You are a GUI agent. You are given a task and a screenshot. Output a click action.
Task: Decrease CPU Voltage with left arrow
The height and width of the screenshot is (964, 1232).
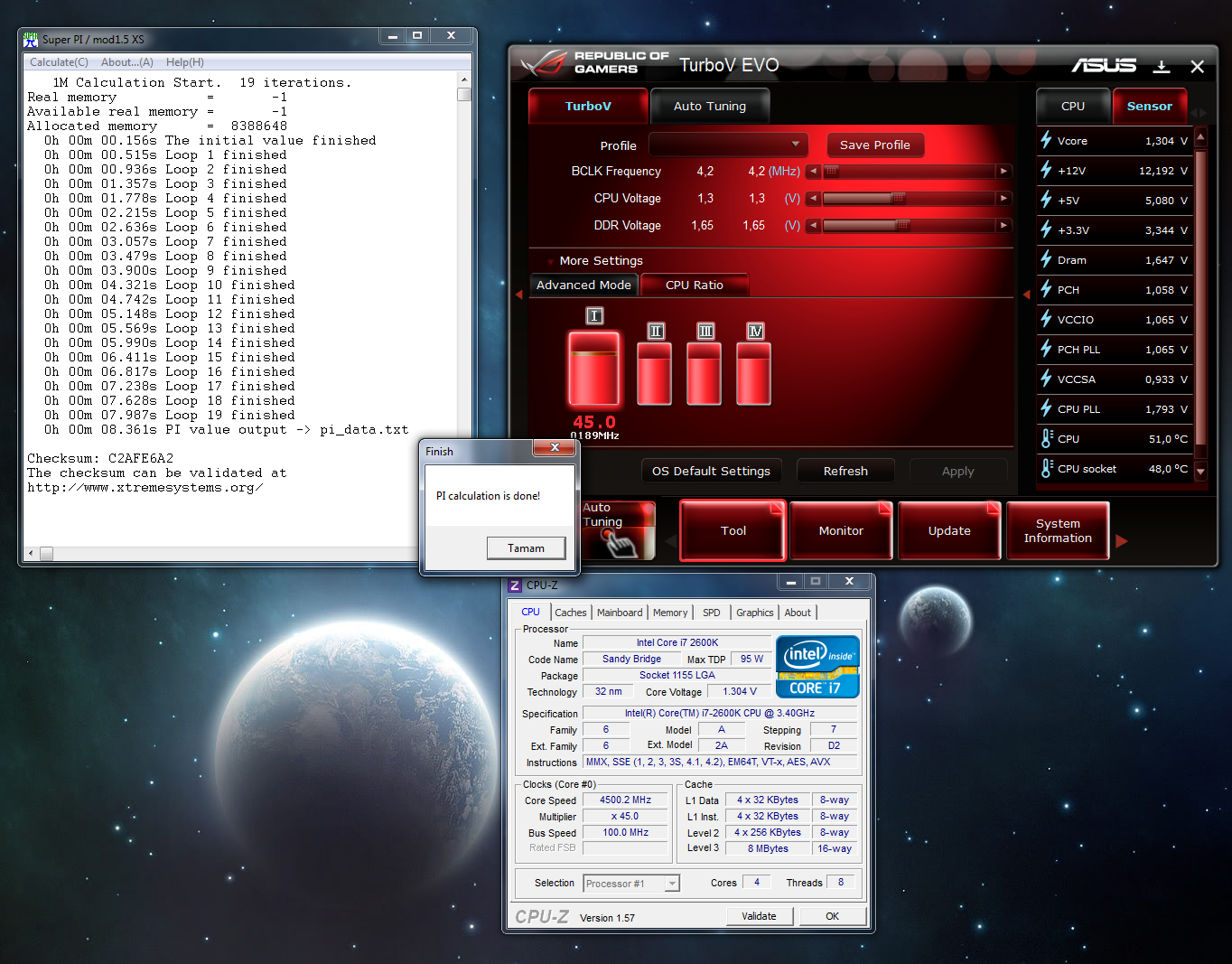(814, 198)
